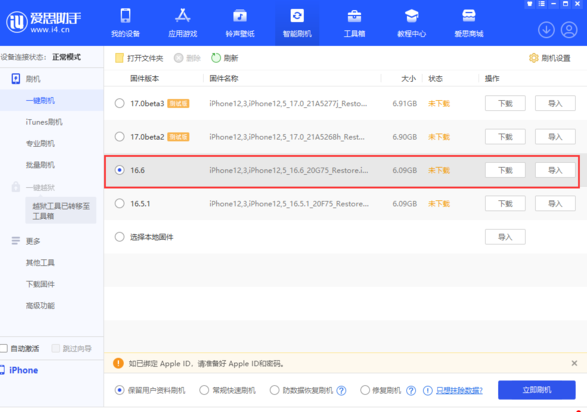
Task: Click 打开文件夹 open folder button
Action: click(x=139, y=58)
